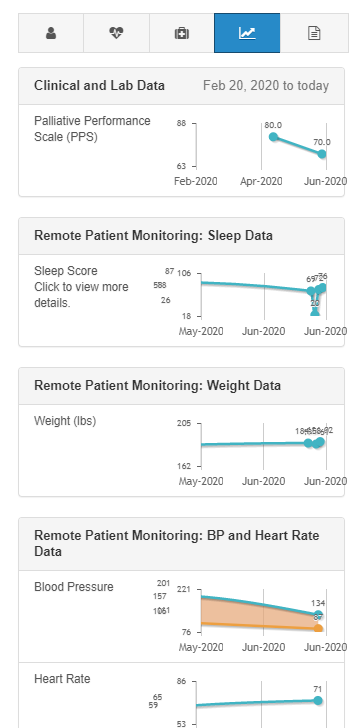Click the Clinical and Lab Data header

coord(99,85)
